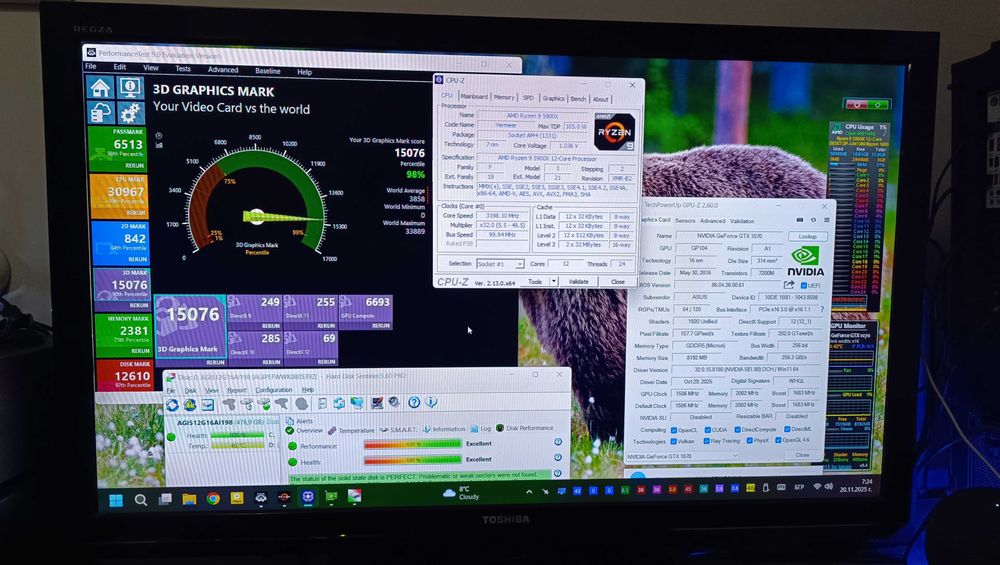This screenshot has height=565, width=1000.
Task: Click the GPU-Z screenshot camera icon
Action: (x=800, y=220)
